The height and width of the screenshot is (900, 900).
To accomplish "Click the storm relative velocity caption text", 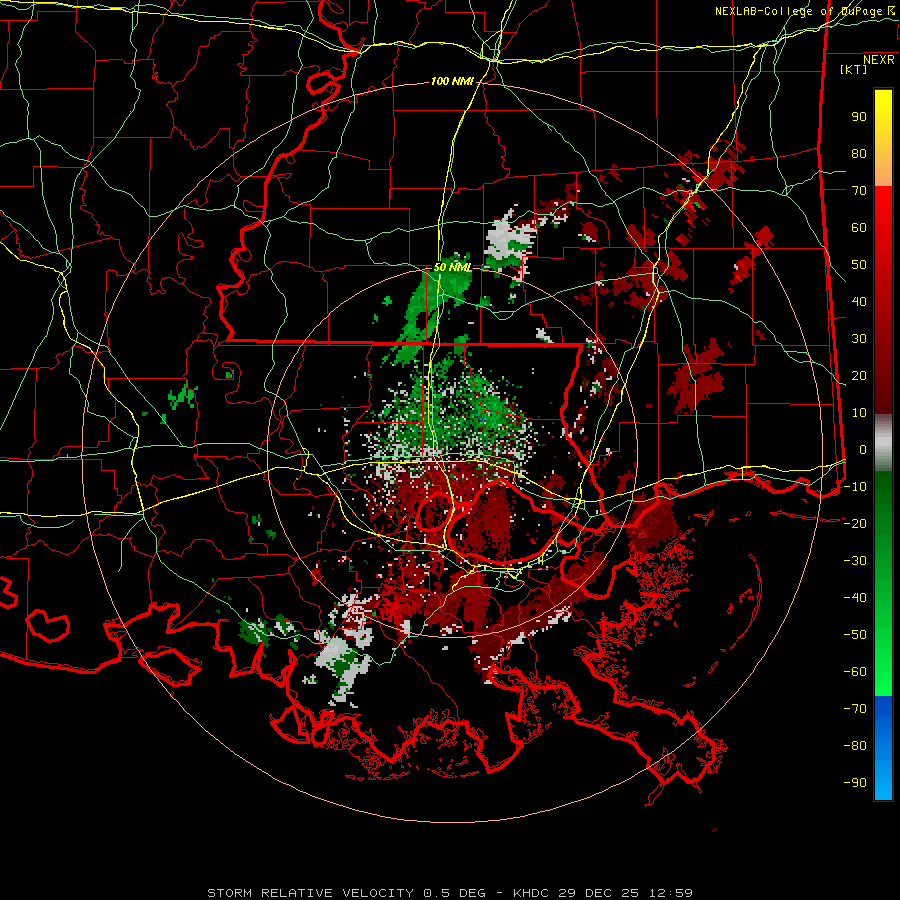I will [449, 893].
